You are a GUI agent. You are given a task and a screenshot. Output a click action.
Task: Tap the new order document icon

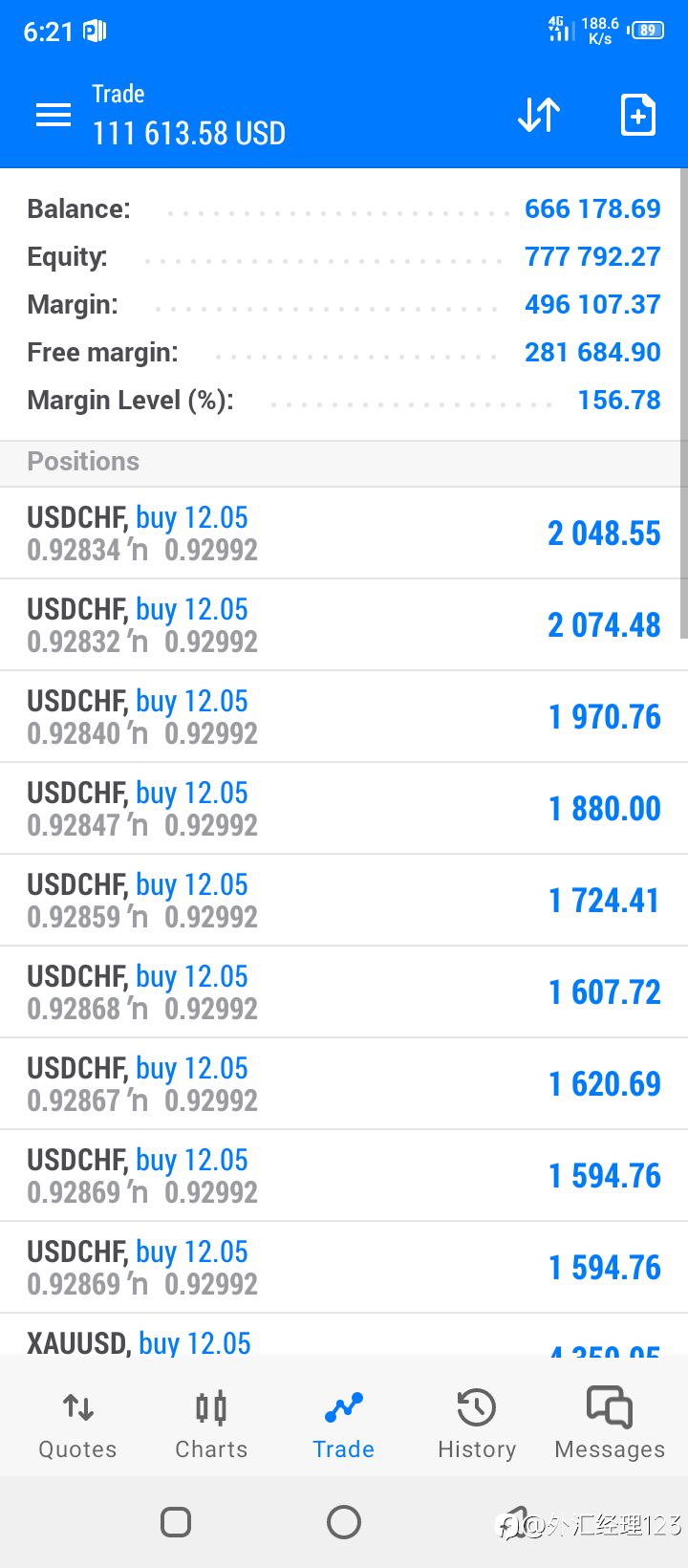[637, 116]
